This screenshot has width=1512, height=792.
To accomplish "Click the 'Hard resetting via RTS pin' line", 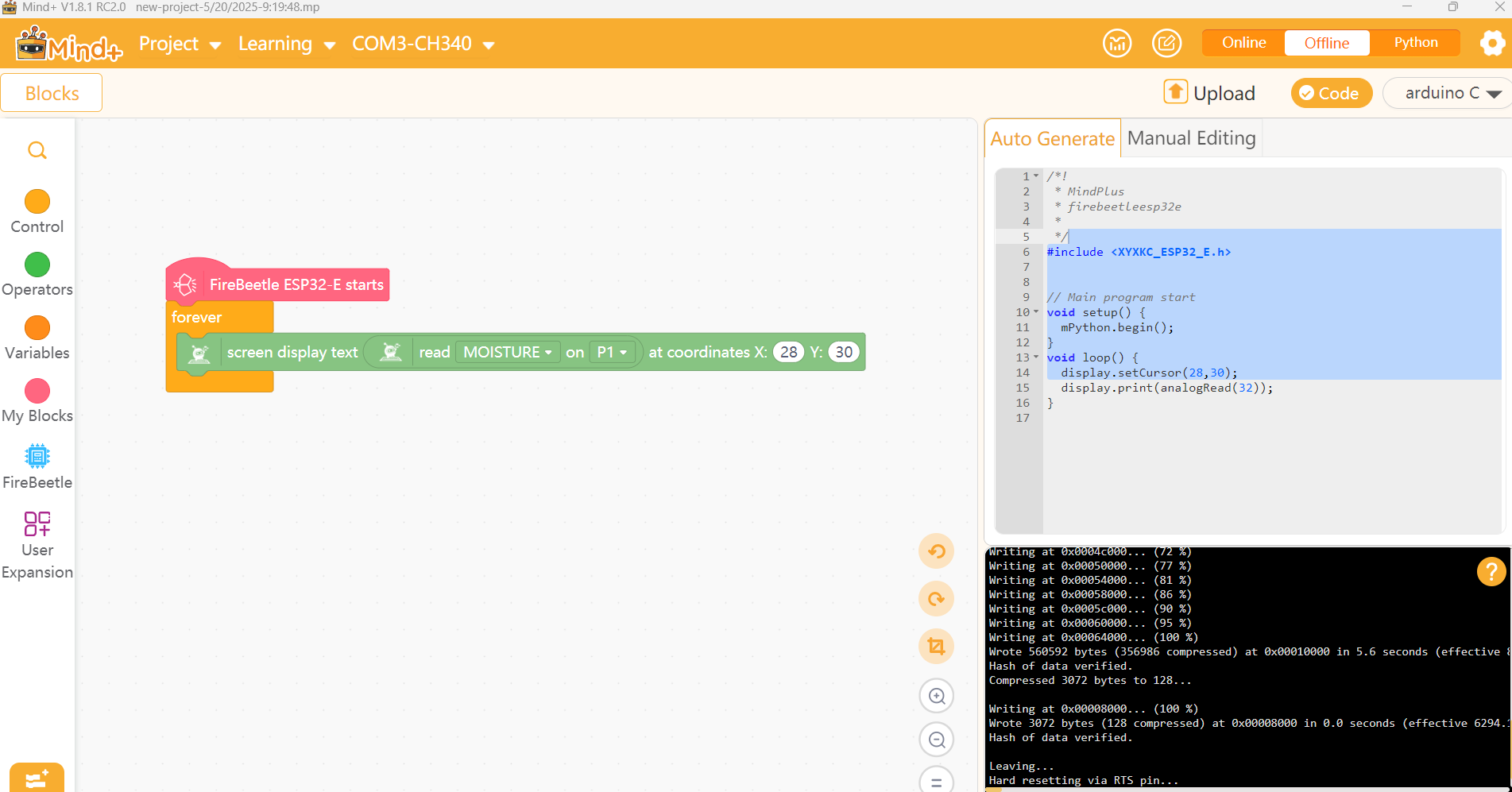I will [x=1084, y=780].
